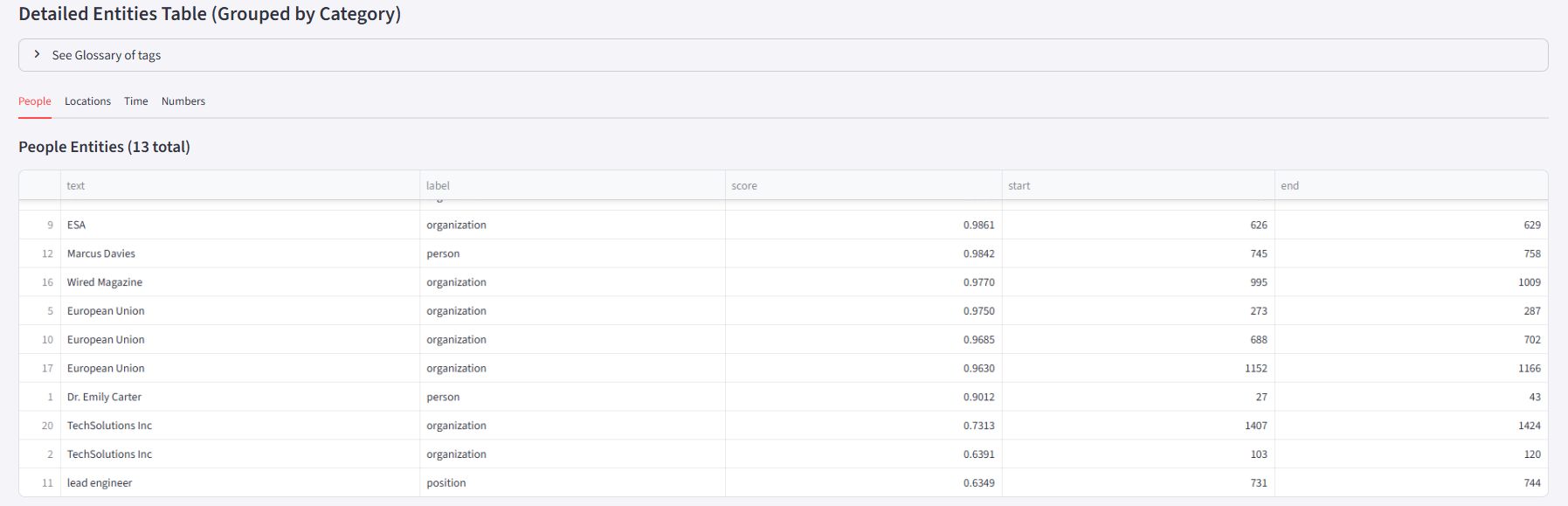
Task: Click organization label in ESA row
Action: 572,225
